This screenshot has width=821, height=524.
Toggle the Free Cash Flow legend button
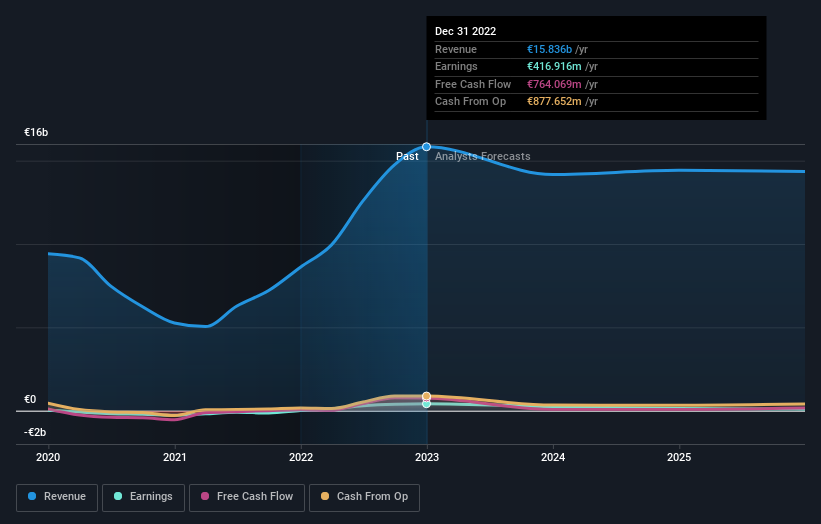tap(247, 497)
